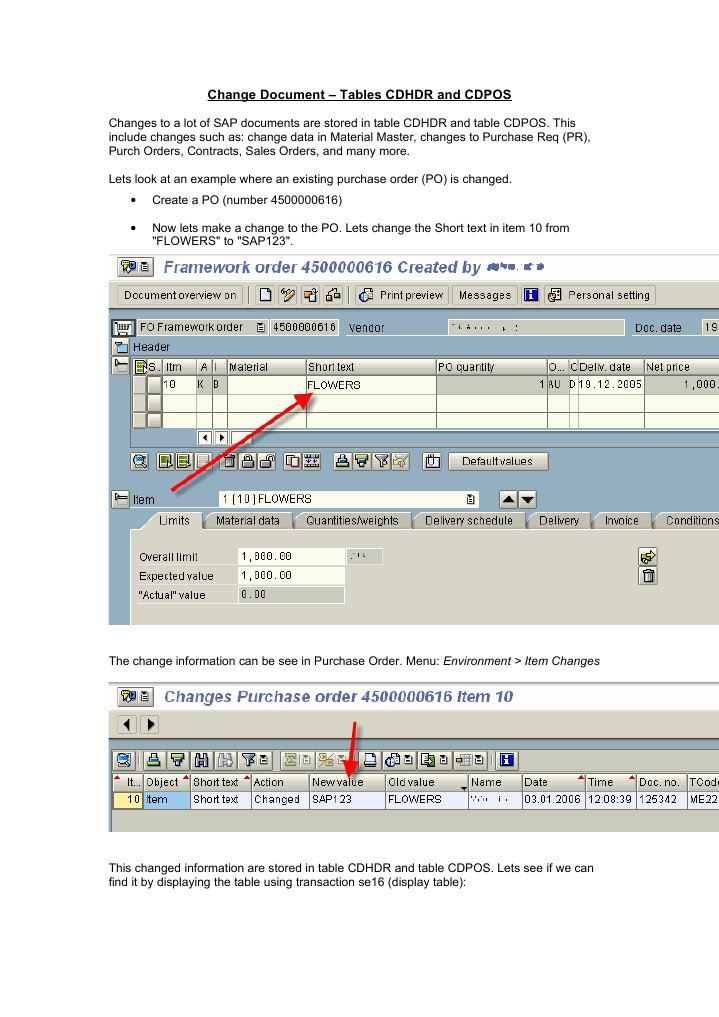The image size is (719, 1017).
Task: Click the back arrow in Changes window
Action: point(127,724)
